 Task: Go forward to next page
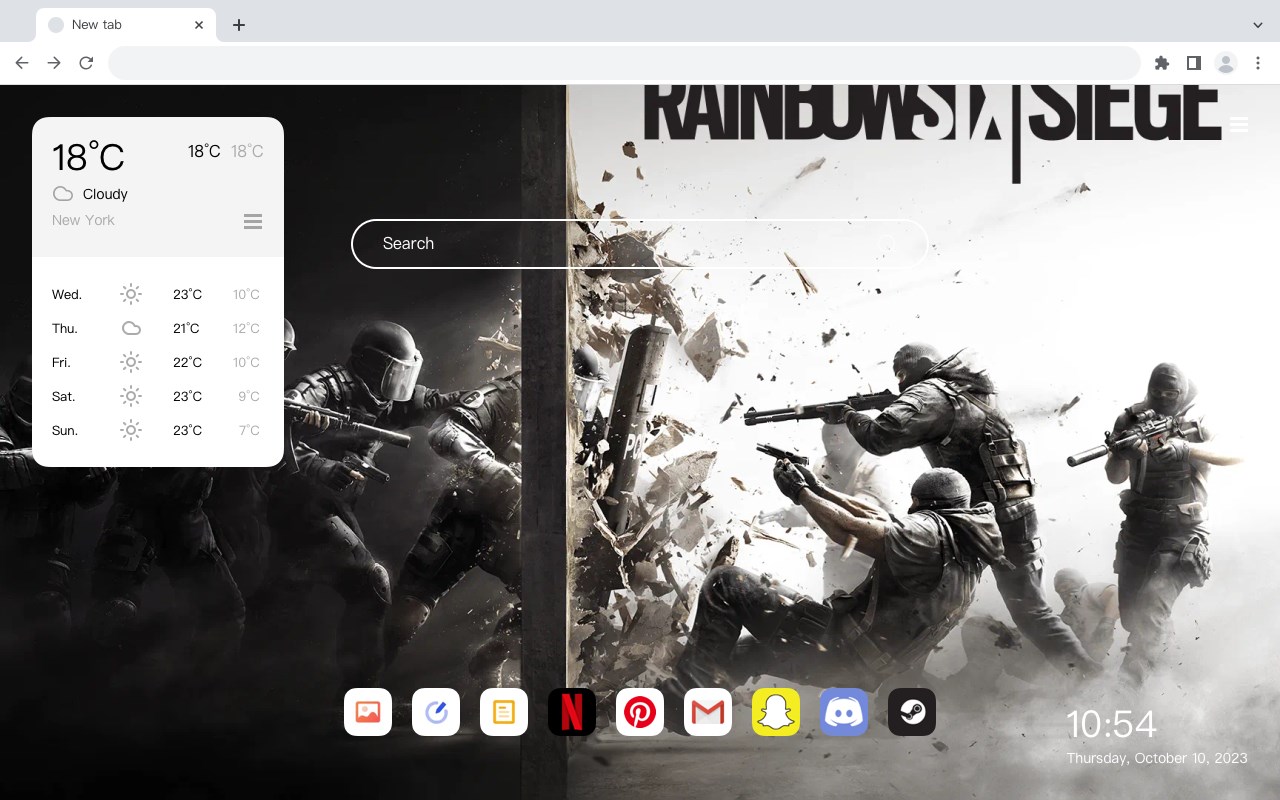coord(54,63)
